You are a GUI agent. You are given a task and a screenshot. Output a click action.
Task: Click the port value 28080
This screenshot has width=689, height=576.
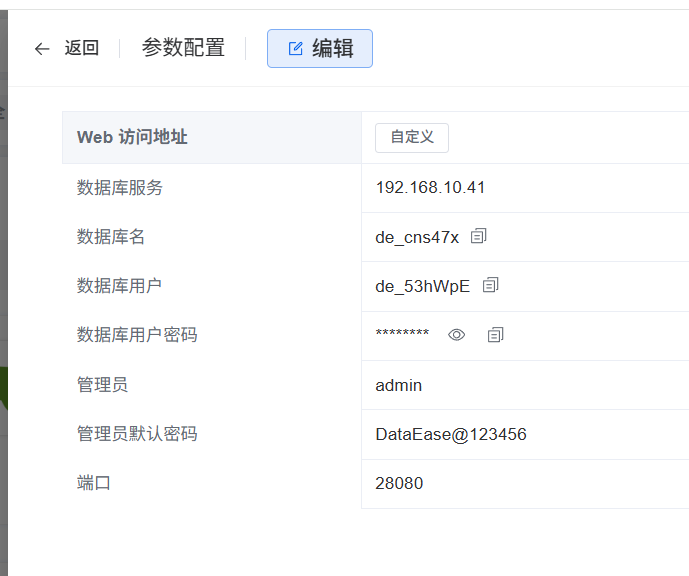point(399,483)
